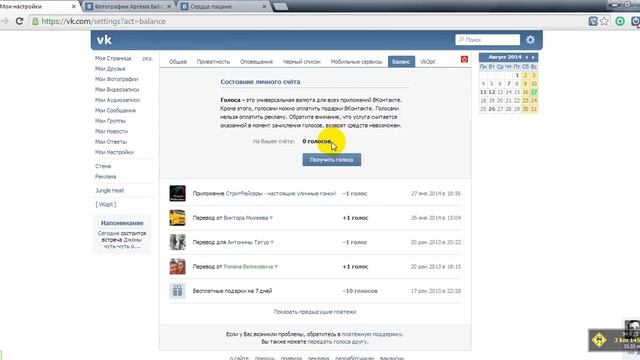Viewport: 640px width, 360px height.
Task: Go to Мои Сообщения in the sidebar
Action: 115,111
